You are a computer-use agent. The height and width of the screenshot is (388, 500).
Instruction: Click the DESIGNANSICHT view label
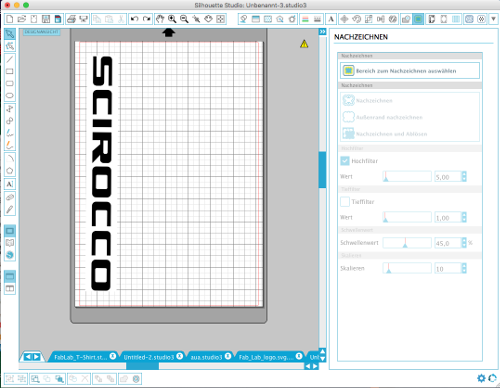42,32
